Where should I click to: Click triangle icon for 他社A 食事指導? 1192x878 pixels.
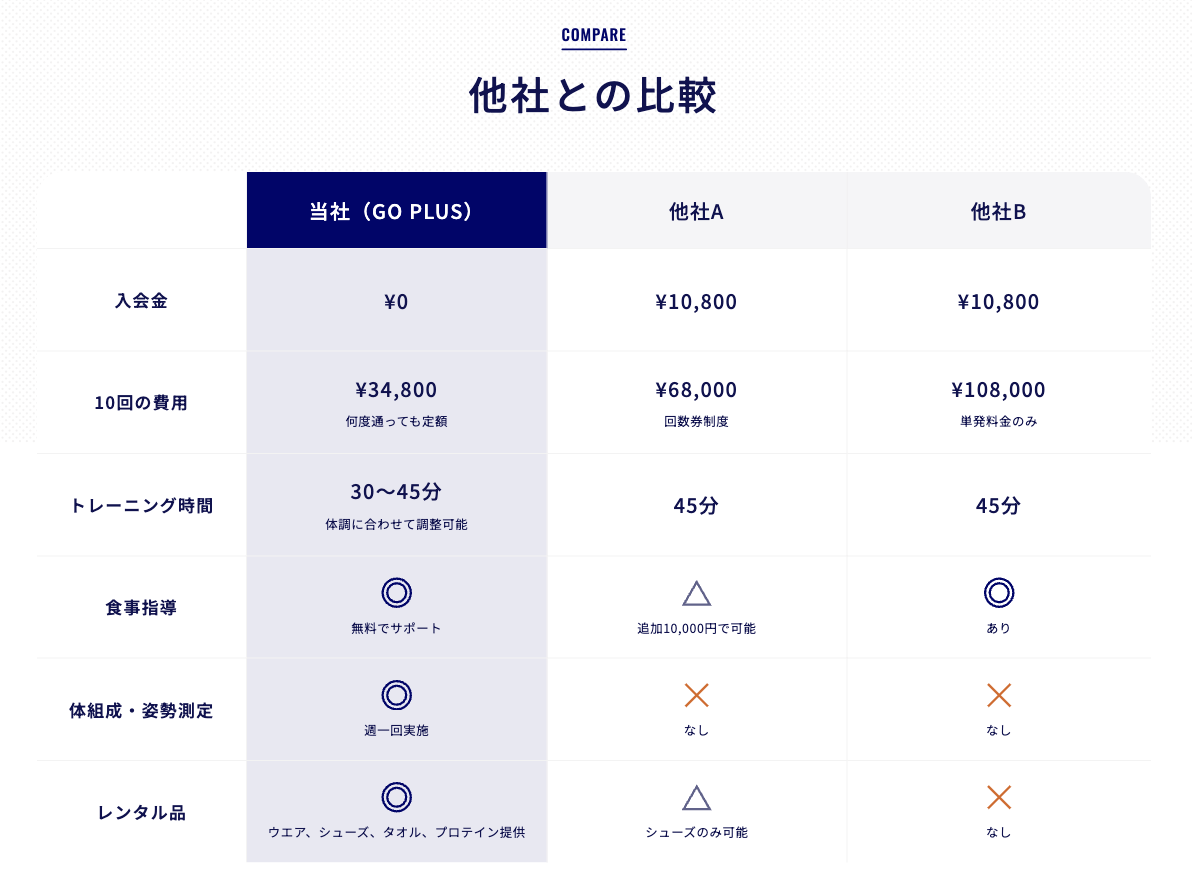(x=696, y=594)
